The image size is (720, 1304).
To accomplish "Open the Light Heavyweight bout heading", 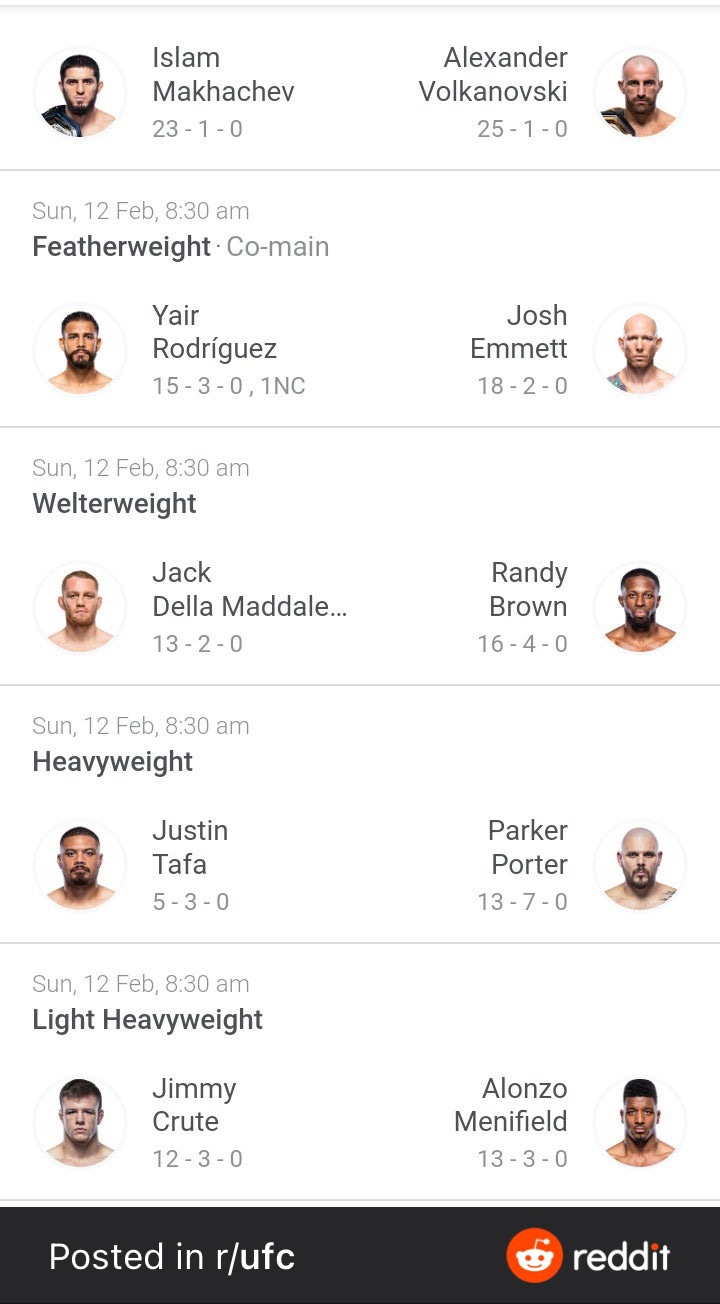I will pyautogui.click(x=147, y=1020).
